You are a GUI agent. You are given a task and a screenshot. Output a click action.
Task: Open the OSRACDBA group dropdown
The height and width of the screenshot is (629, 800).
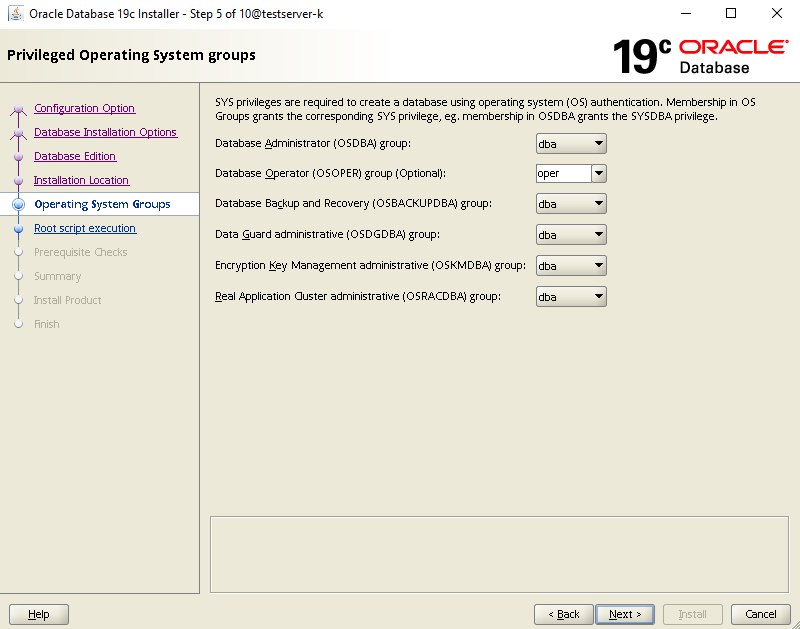coord(571,297)
